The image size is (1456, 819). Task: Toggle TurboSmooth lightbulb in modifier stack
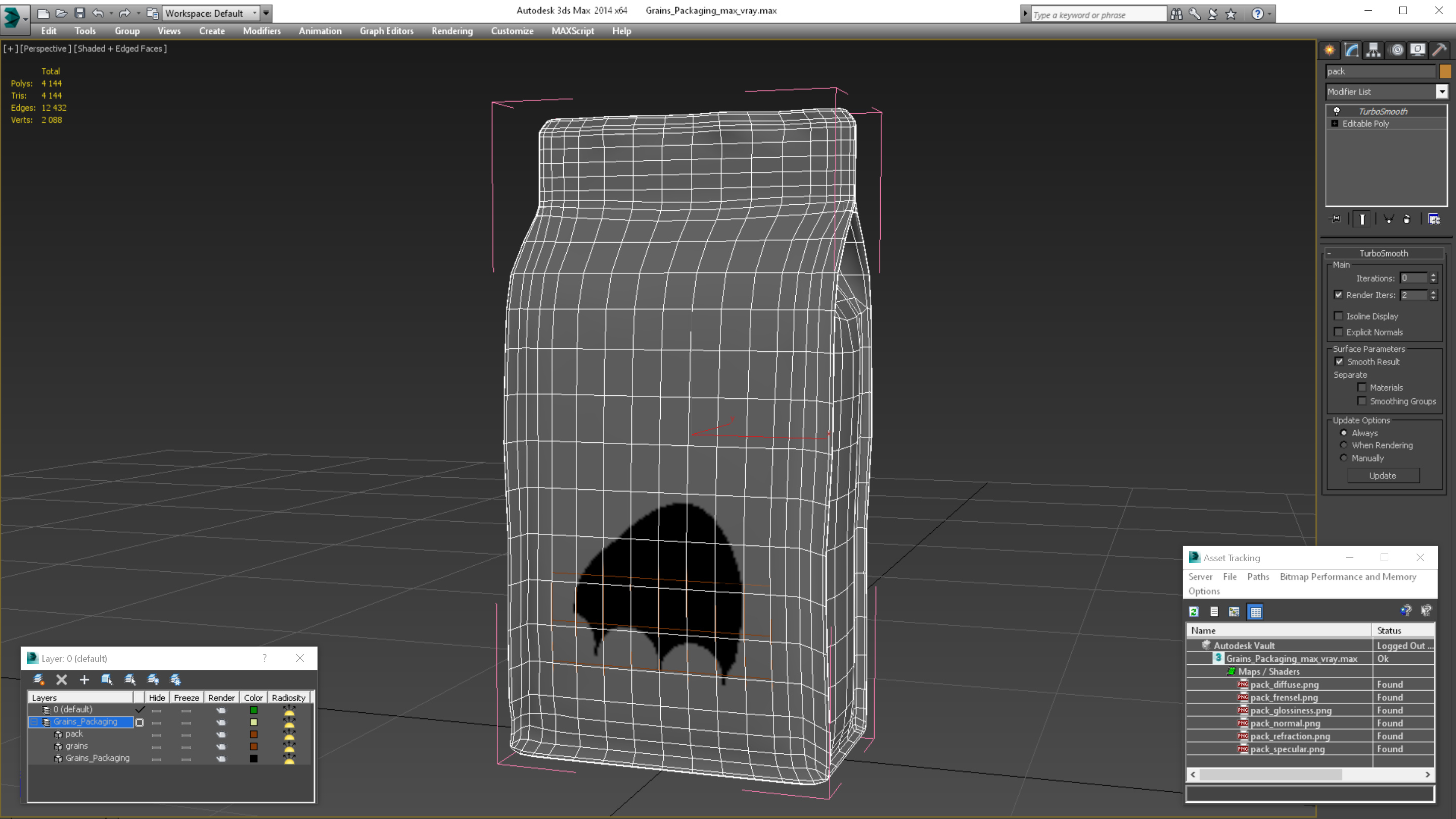(x=1337, y=111)
